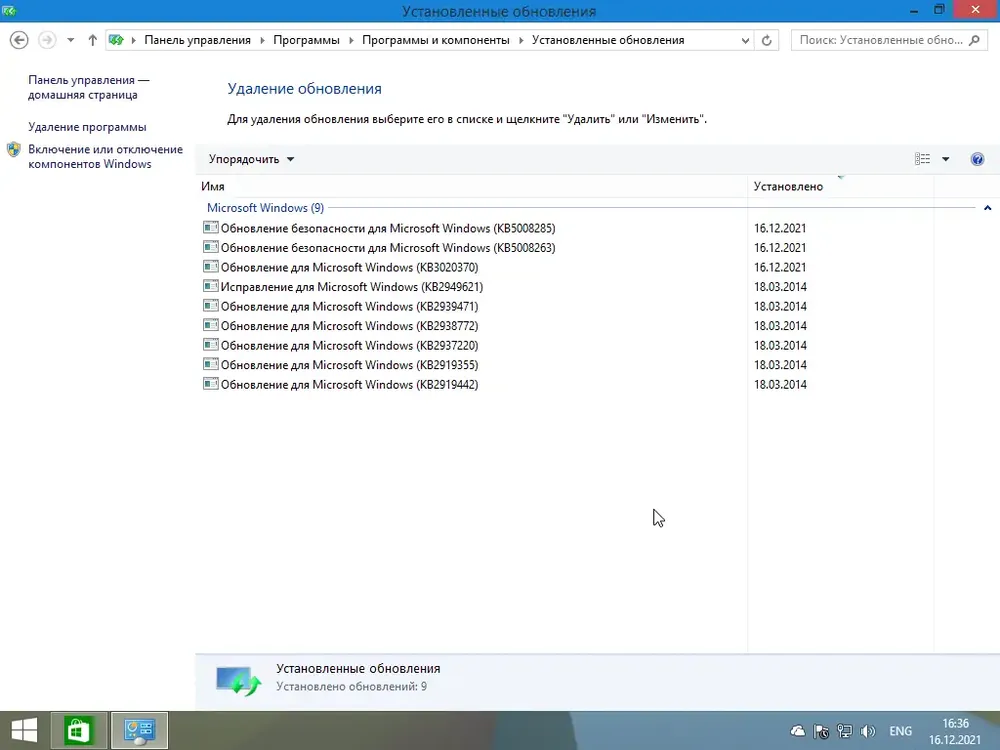The image size is (1000, 750).
Task: Open the Action Center flag icon
Action: (821, 731)
